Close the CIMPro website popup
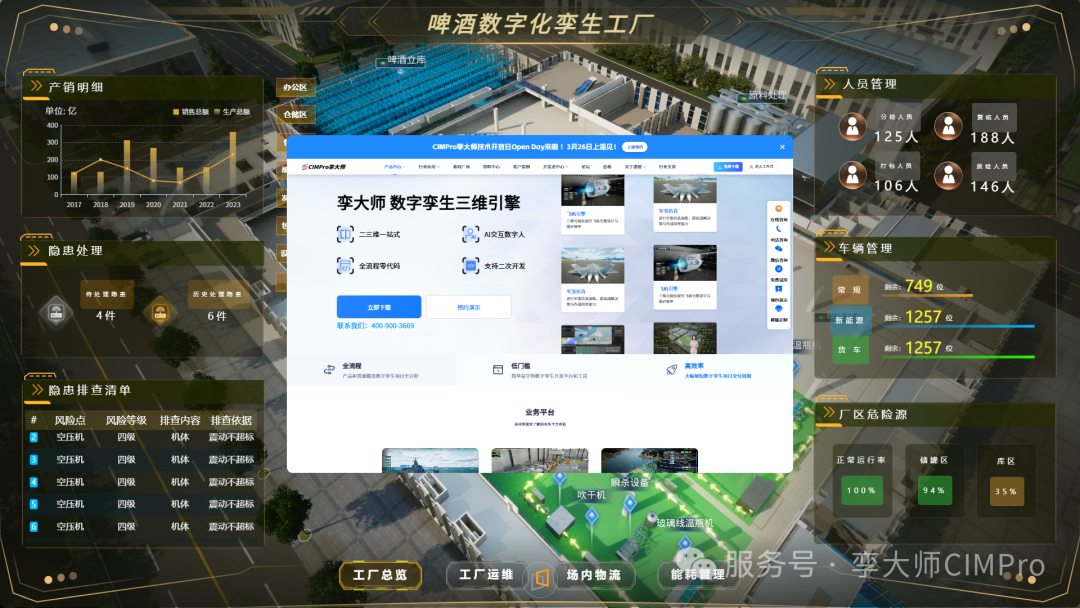 tap(782, 147)
